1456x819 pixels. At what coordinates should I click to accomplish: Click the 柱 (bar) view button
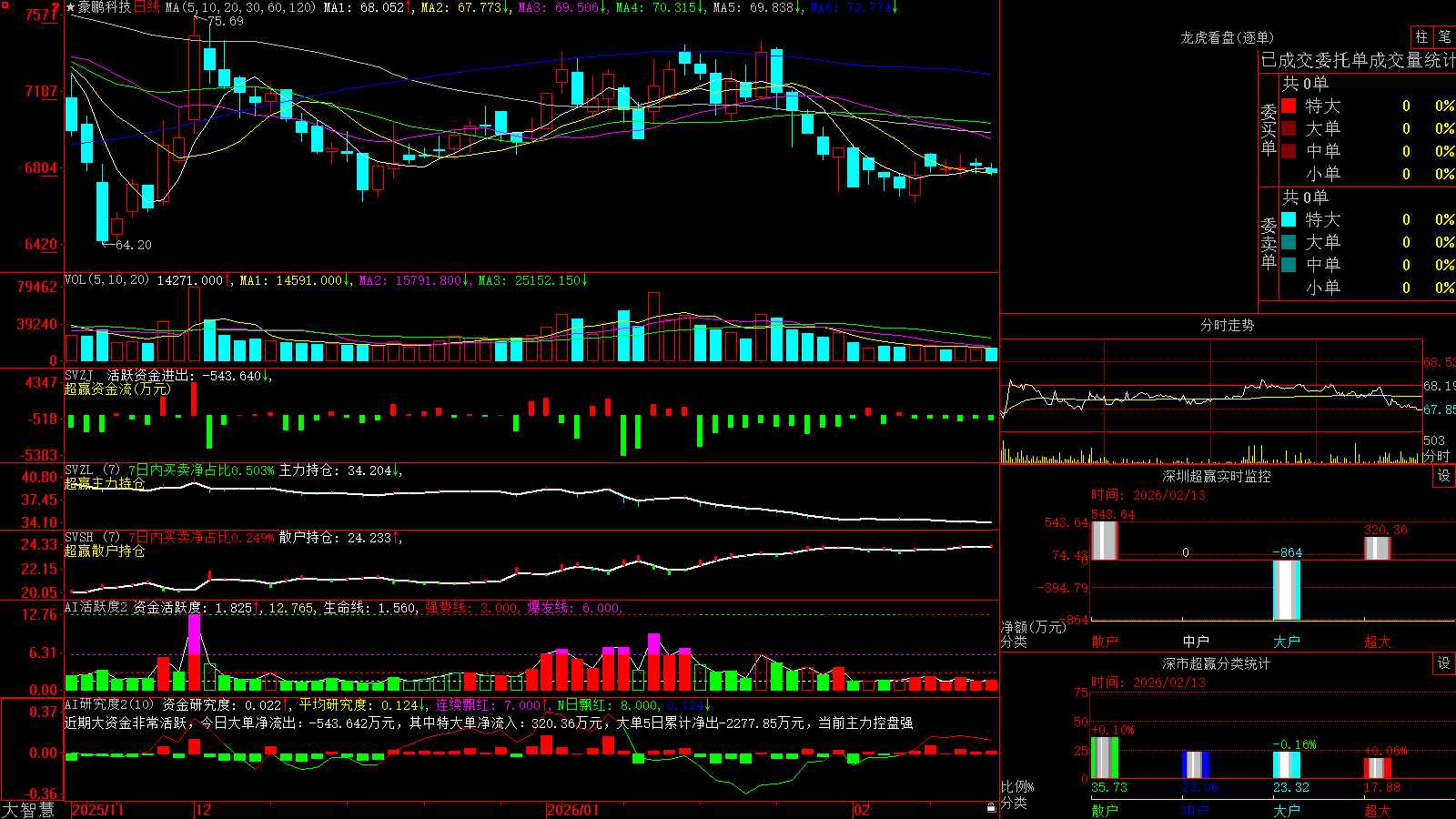1421,37
